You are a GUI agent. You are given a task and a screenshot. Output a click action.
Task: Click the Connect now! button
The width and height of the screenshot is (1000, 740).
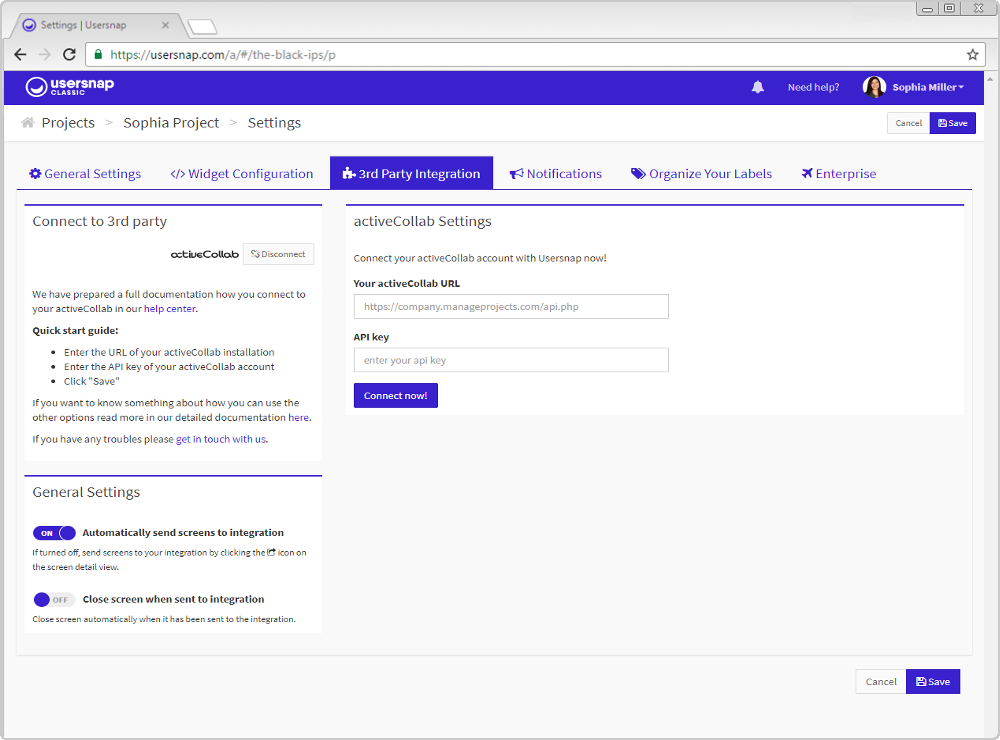pyautogui.click(x=395, y=396)
